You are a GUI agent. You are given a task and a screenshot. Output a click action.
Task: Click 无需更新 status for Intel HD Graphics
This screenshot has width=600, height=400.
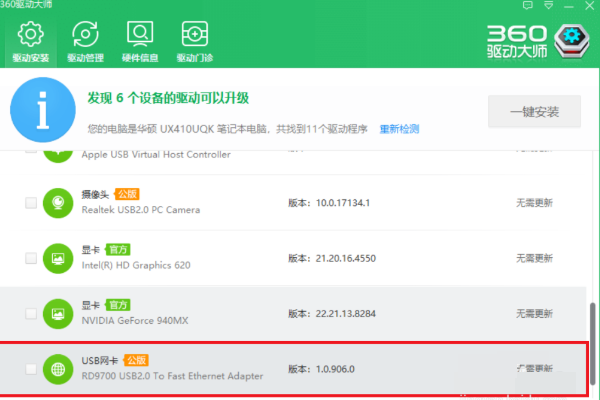click(534, 258)
